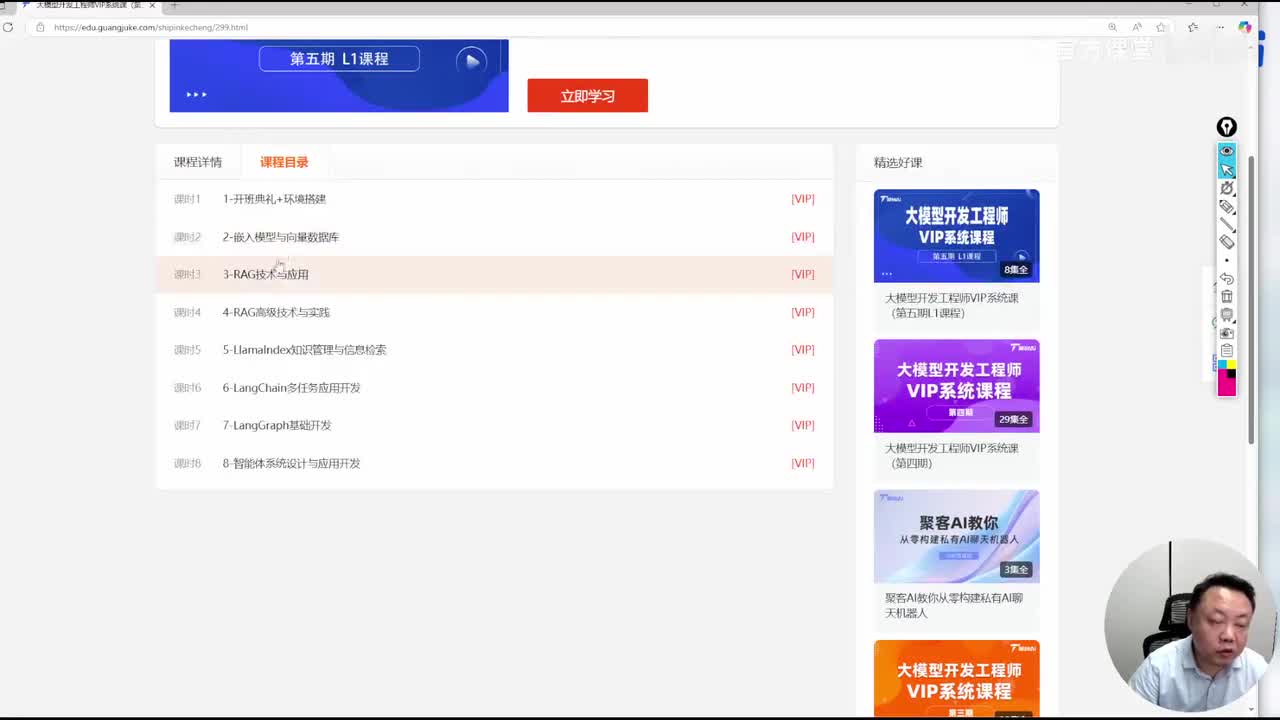Click the page vertical scrollbar

click(1252, 300)
